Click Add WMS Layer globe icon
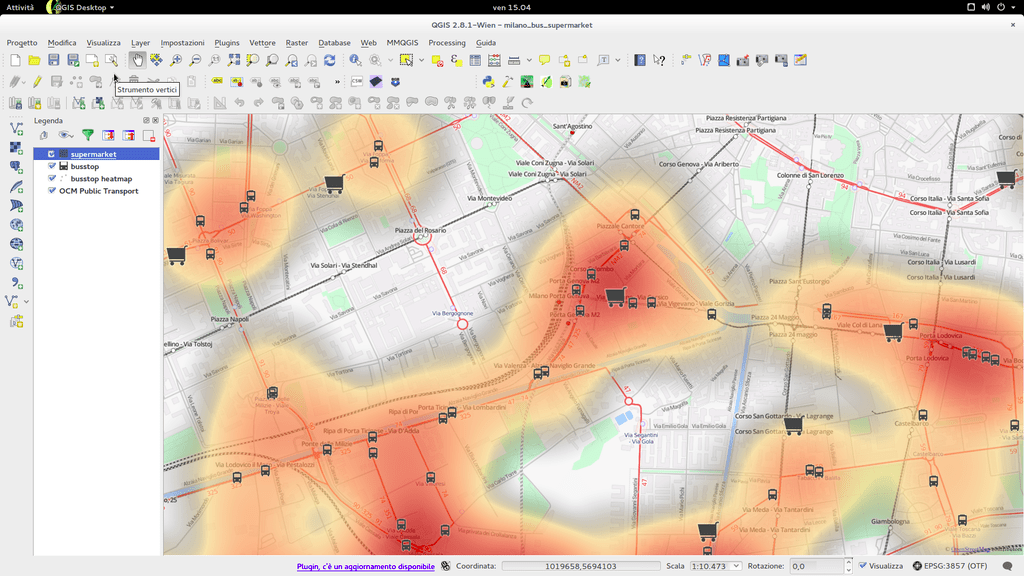Image resolution: width=1024 pixels, height=576 pixels. [x=16, y=225]
